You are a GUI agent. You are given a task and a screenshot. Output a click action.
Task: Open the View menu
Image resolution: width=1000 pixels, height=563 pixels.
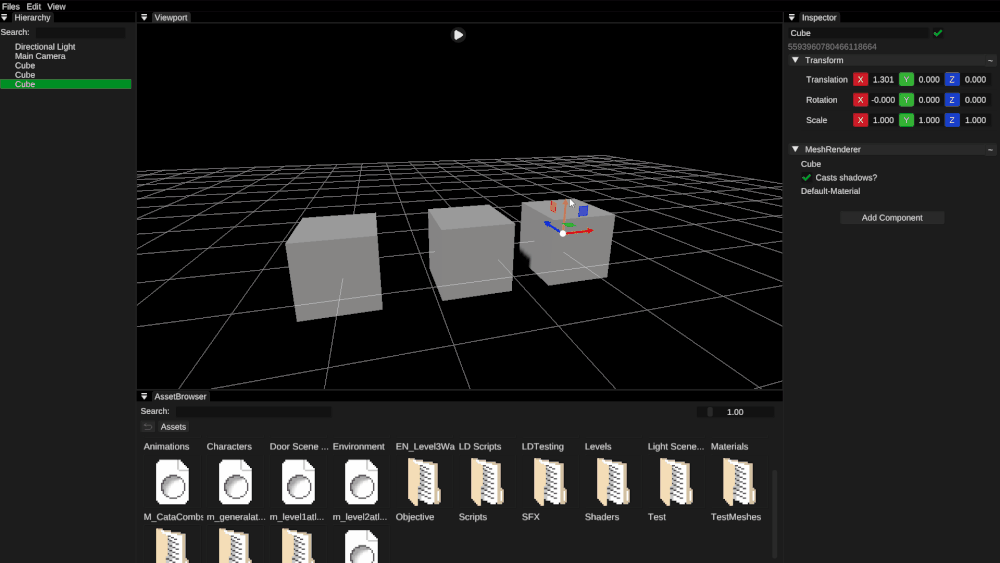(57, 6)
